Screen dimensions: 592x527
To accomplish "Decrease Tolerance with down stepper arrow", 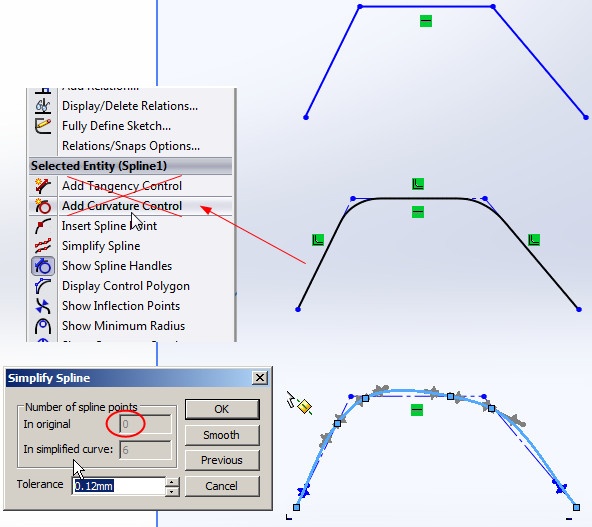I will click(172, 491).
